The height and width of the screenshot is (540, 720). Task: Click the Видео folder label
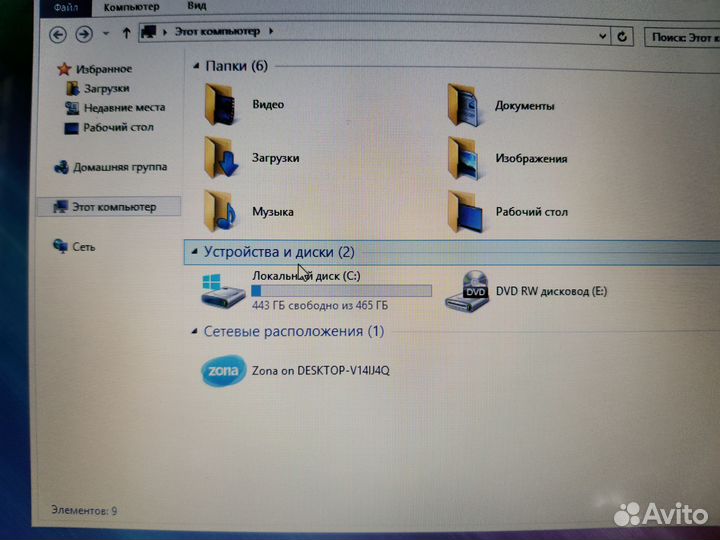(x=268, y=104)
